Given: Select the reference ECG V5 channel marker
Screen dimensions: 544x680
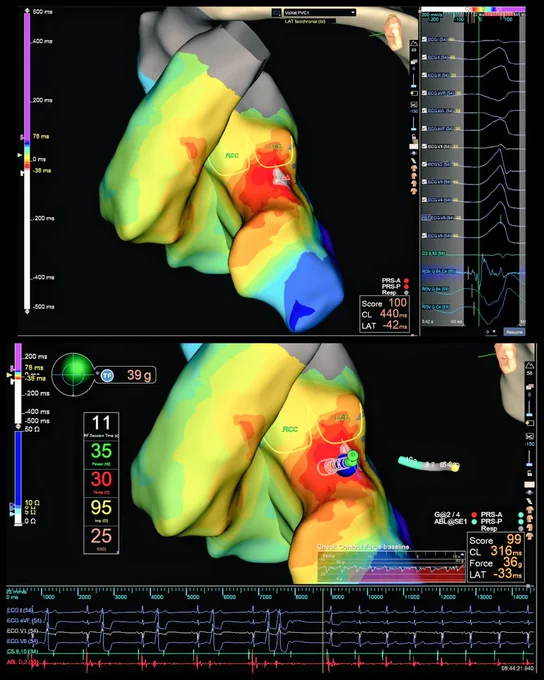Looking at the screenshot, I should click(425, 217).
